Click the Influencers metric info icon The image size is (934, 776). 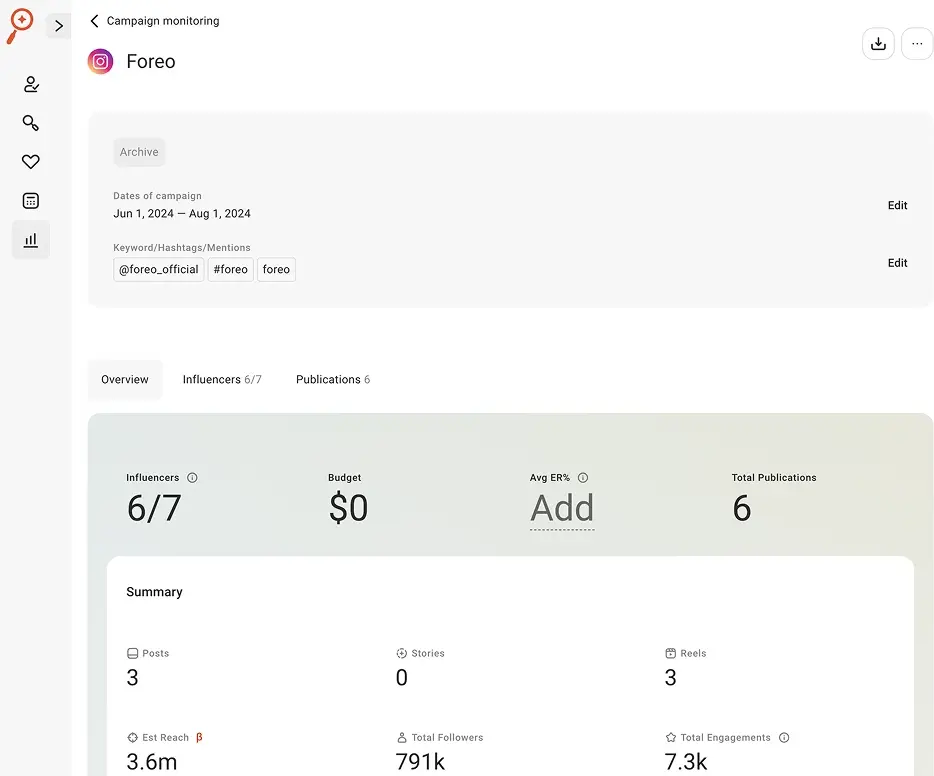coord(190,477)
